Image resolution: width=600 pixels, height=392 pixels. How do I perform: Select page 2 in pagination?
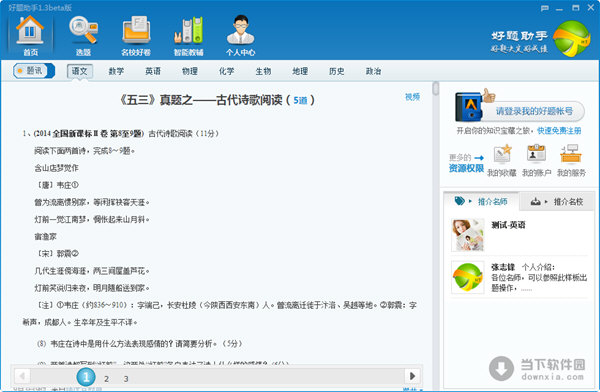pos(106,379)
